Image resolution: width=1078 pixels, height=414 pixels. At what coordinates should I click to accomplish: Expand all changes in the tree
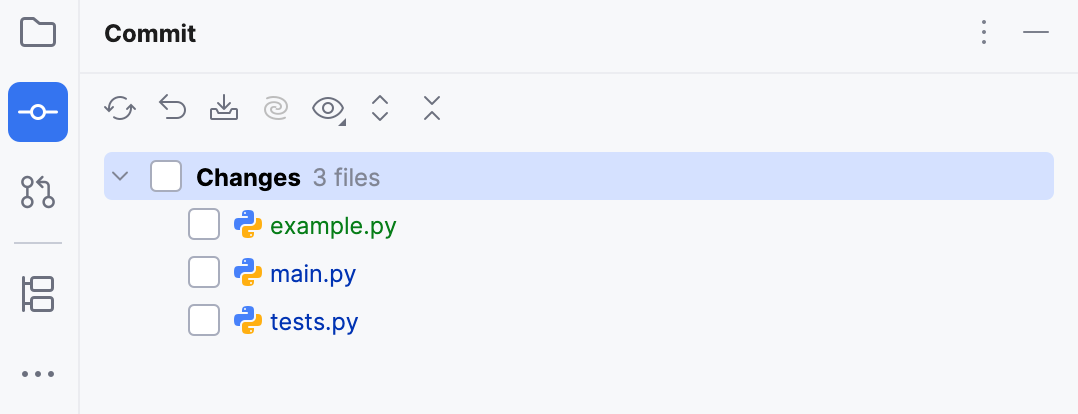(380, 108)
